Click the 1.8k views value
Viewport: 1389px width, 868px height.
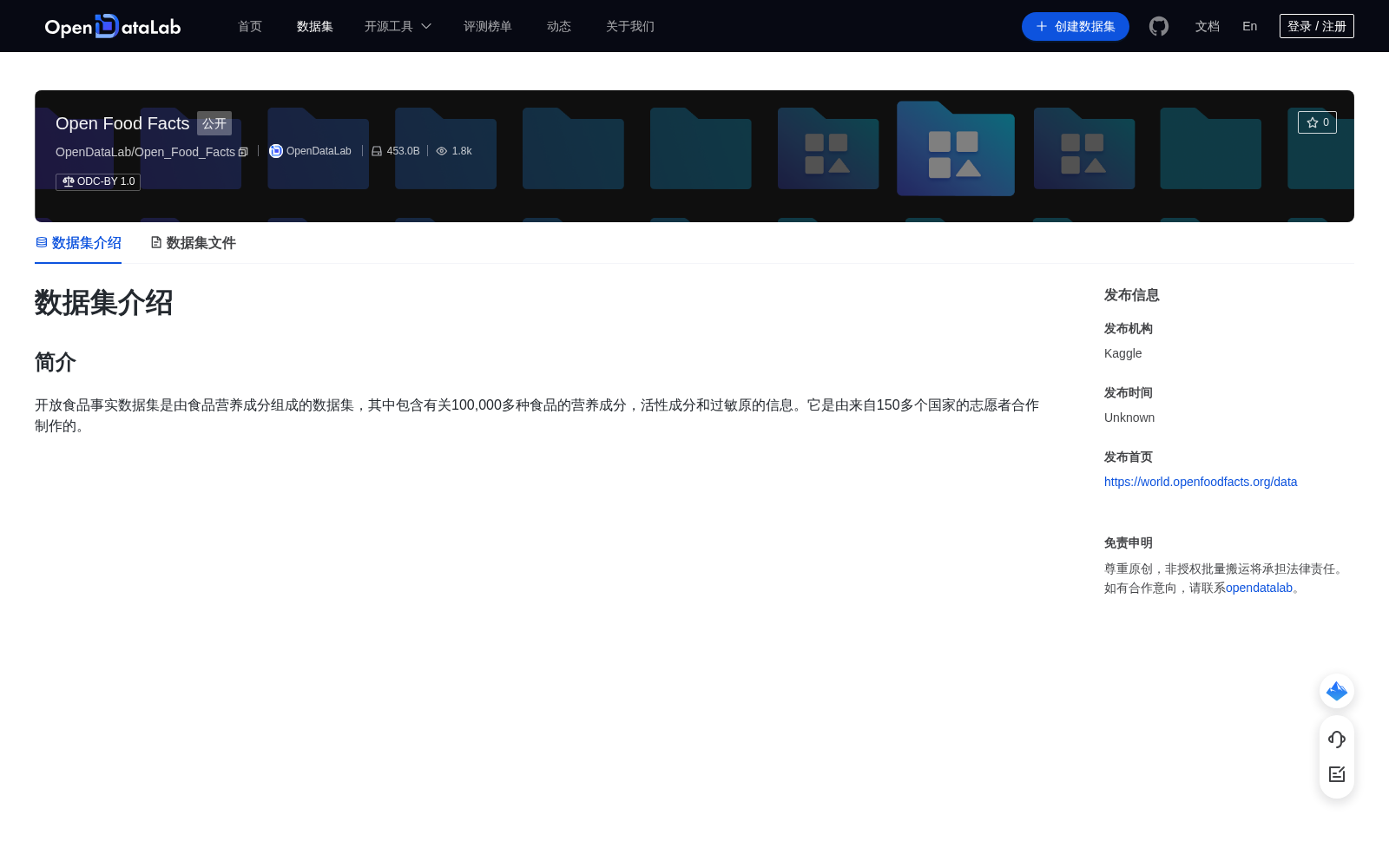point(462,151)
